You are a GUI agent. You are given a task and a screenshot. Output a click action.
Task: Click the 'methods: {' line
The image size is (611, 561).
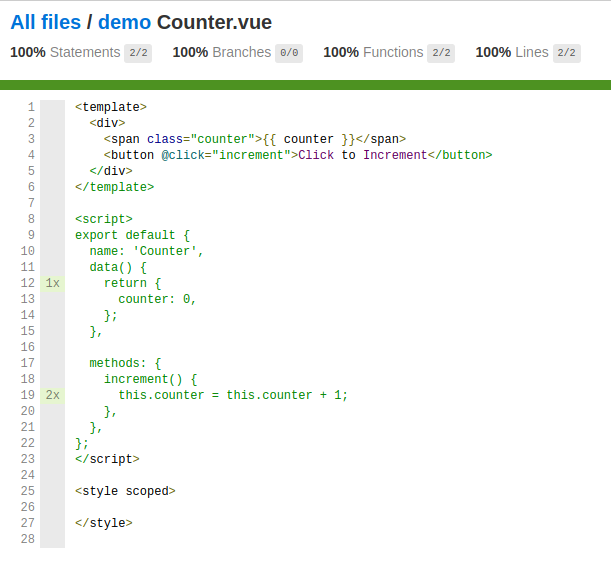click(125, 363)
